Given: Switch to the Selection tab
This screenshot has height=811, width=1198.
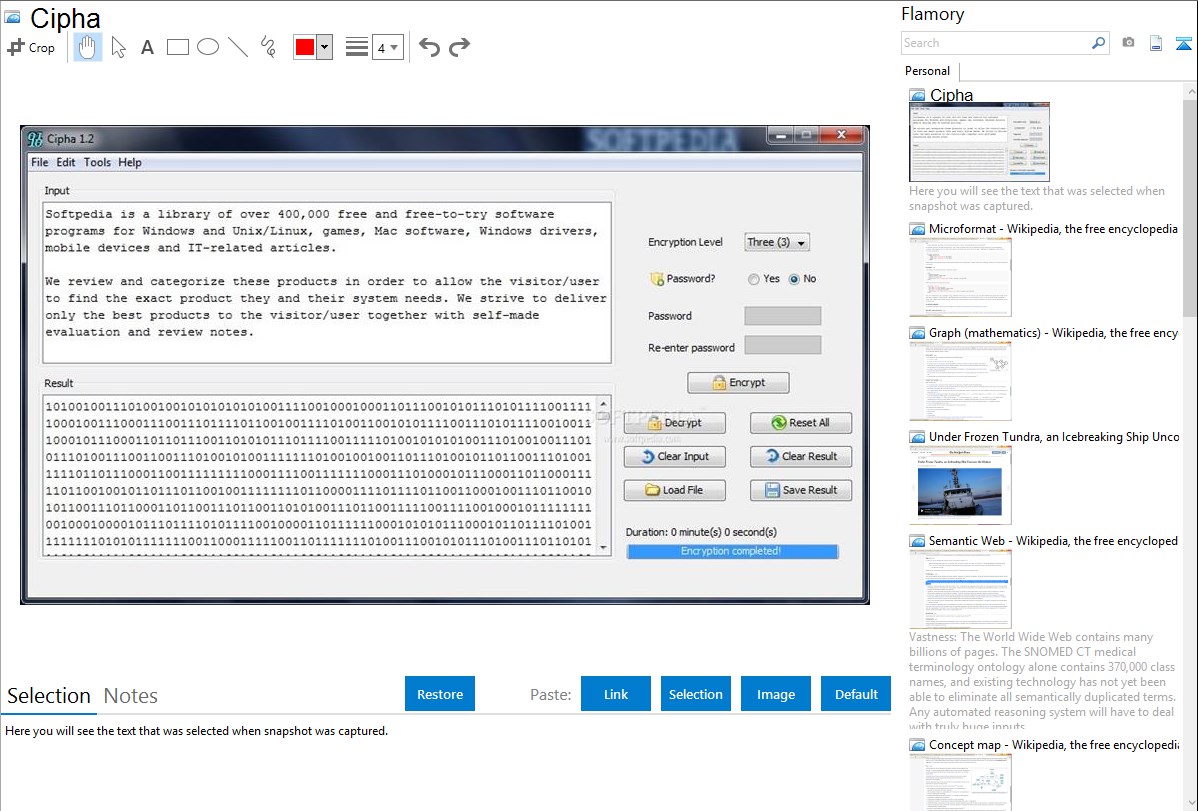Looking at the screenshot, I should pos(49,696).
